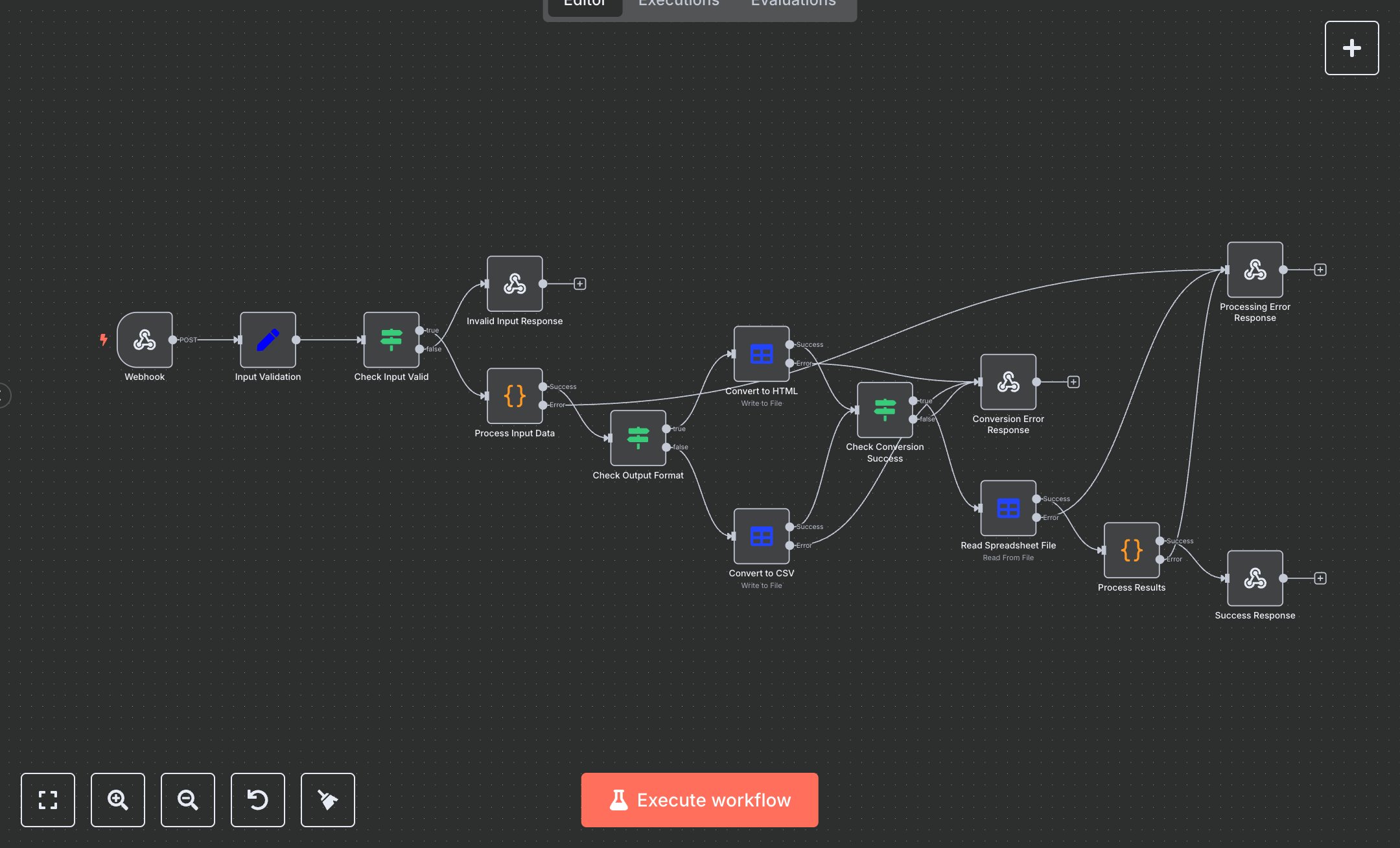Fit workflow to view

click(x=48, y=800)
